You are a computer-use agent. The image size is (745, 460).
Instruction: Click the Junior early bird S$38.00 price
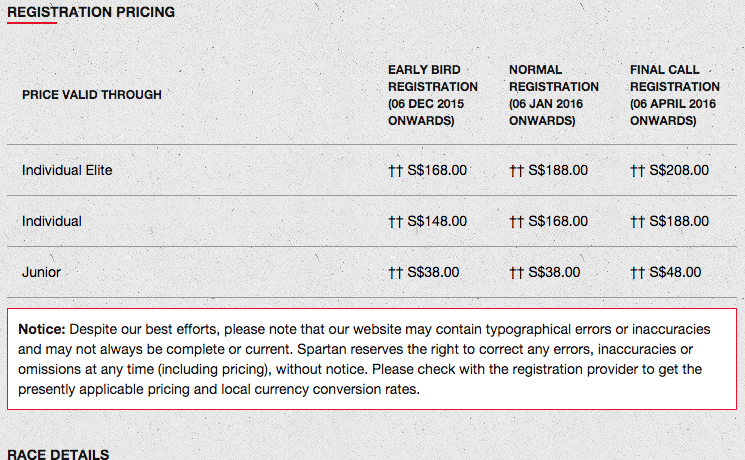click(433, 272)
